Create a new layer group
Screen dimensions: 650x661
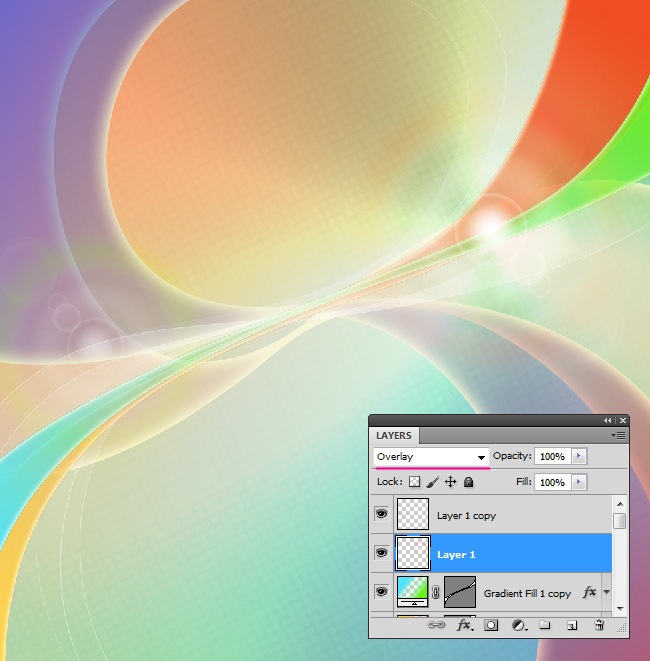pyautogui.click(x=545, y=625)
